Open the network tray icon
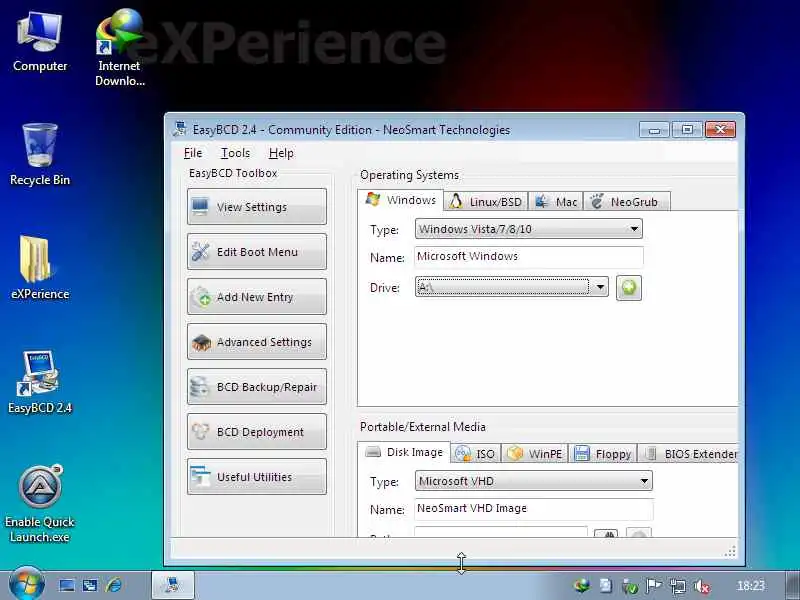The height and width of the screenshot is (600, 800). click(x=678, y=586)
